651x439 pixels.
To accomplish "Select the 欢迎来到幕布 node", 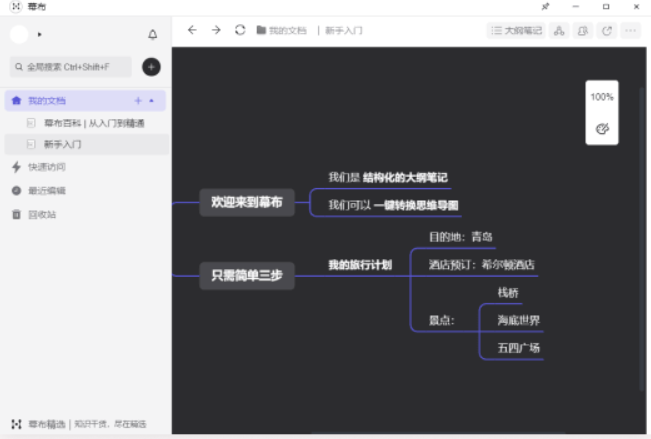I will click(x=247, y=202).
